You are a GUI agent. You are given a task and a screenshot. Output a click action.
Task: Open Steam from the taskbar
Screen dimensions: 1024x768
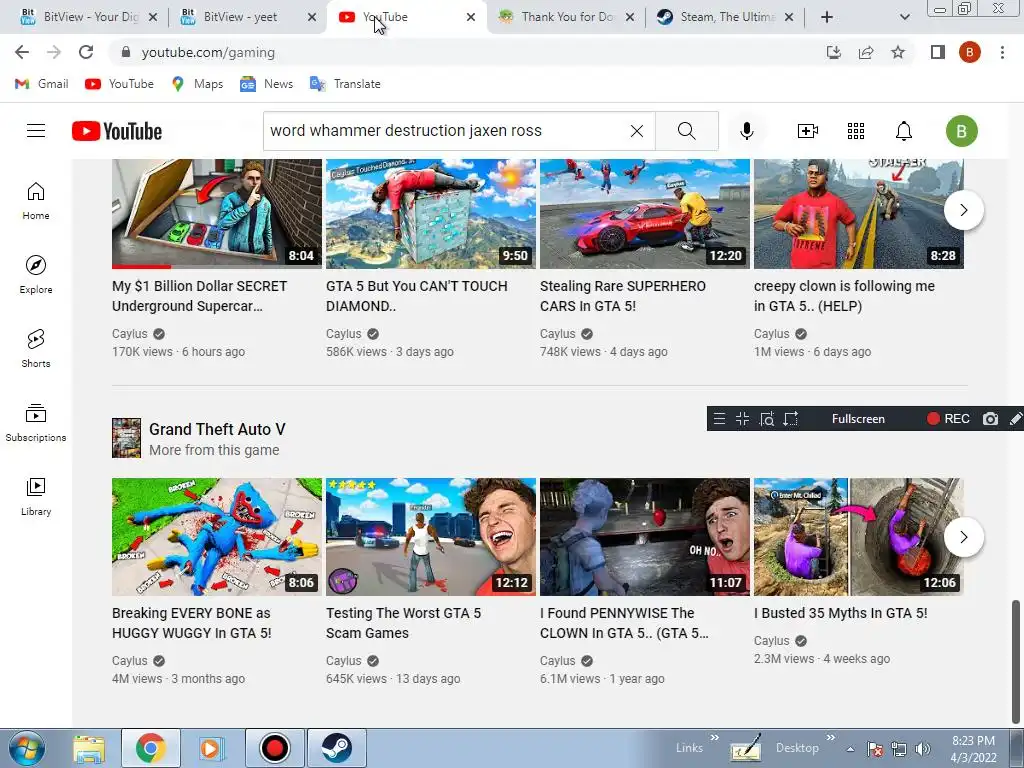pyautogui.click(x=336, y=748)
